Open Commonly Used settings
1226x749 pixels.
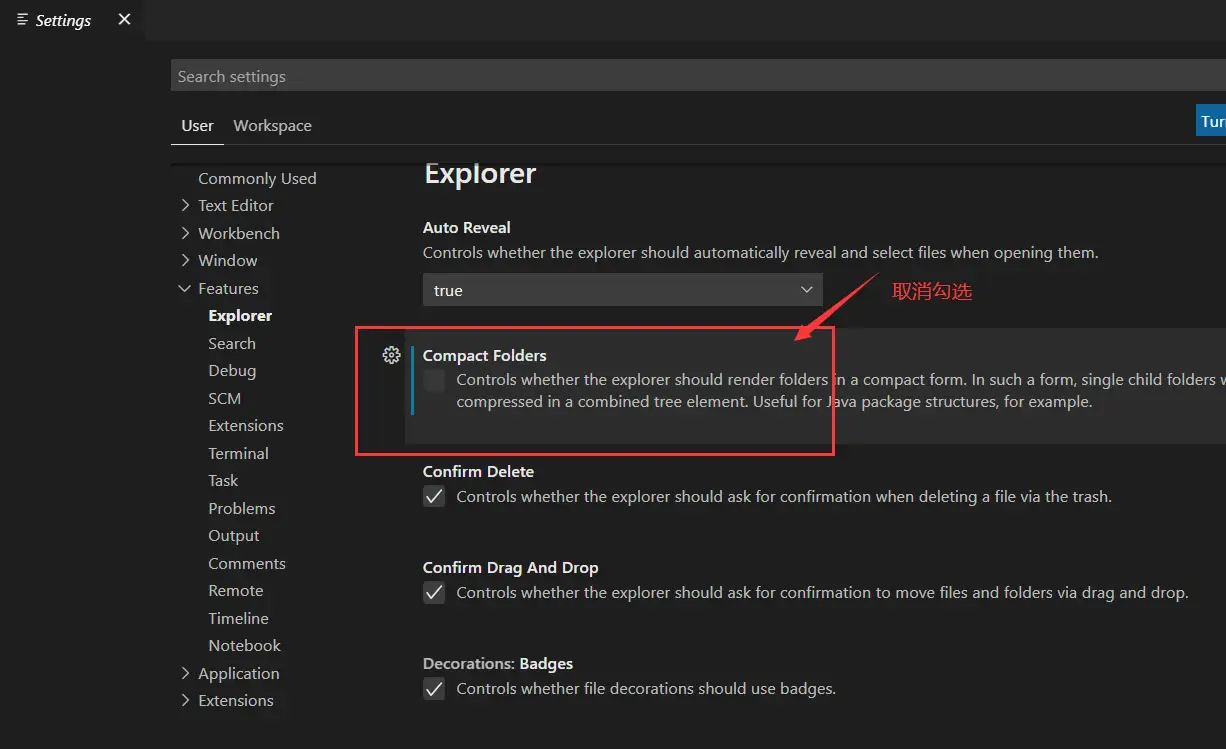(257, 178)
